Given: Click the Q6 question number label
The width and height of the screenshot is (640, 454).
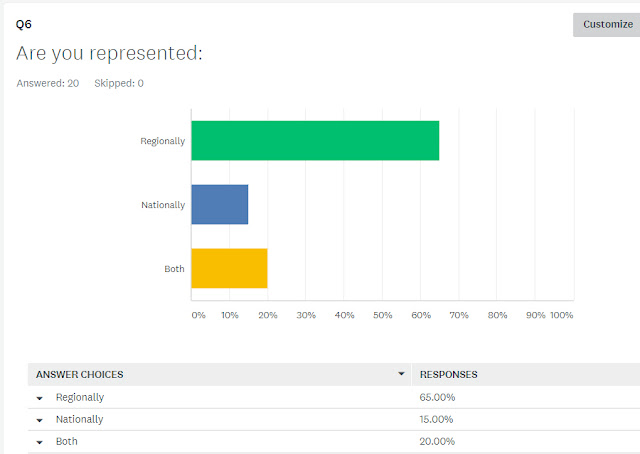Looking at the screenshot, I should click(25, 22).
